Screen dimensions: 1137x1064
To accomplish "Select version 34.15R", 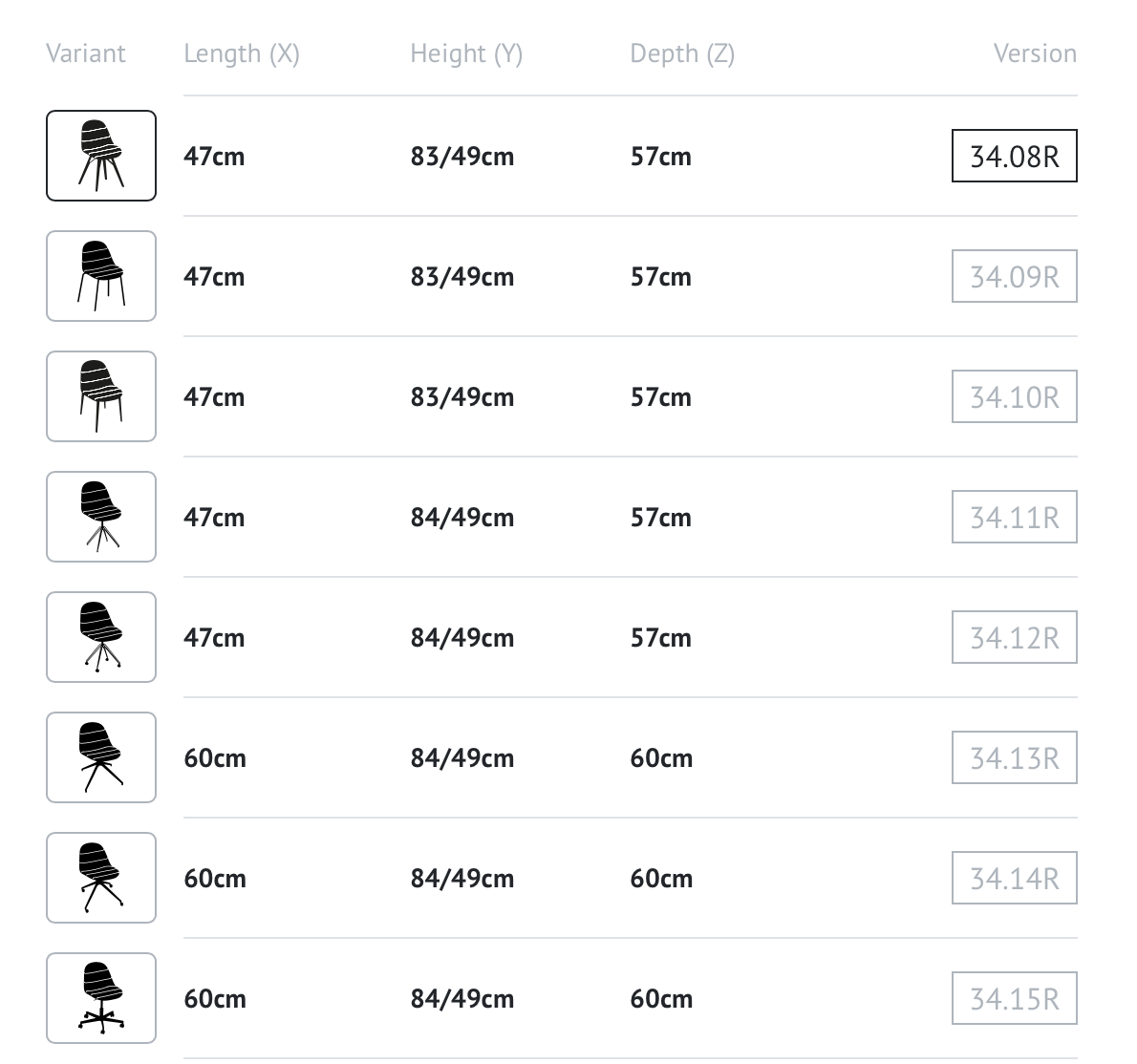I will point(1015,998).
